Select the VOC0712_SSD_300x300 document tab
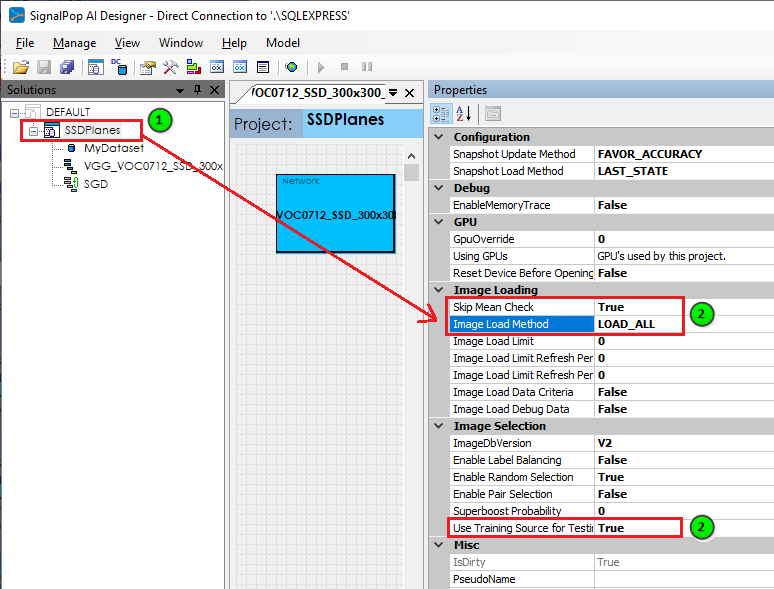This screenshot has height=589, width=774. point(316,92)
